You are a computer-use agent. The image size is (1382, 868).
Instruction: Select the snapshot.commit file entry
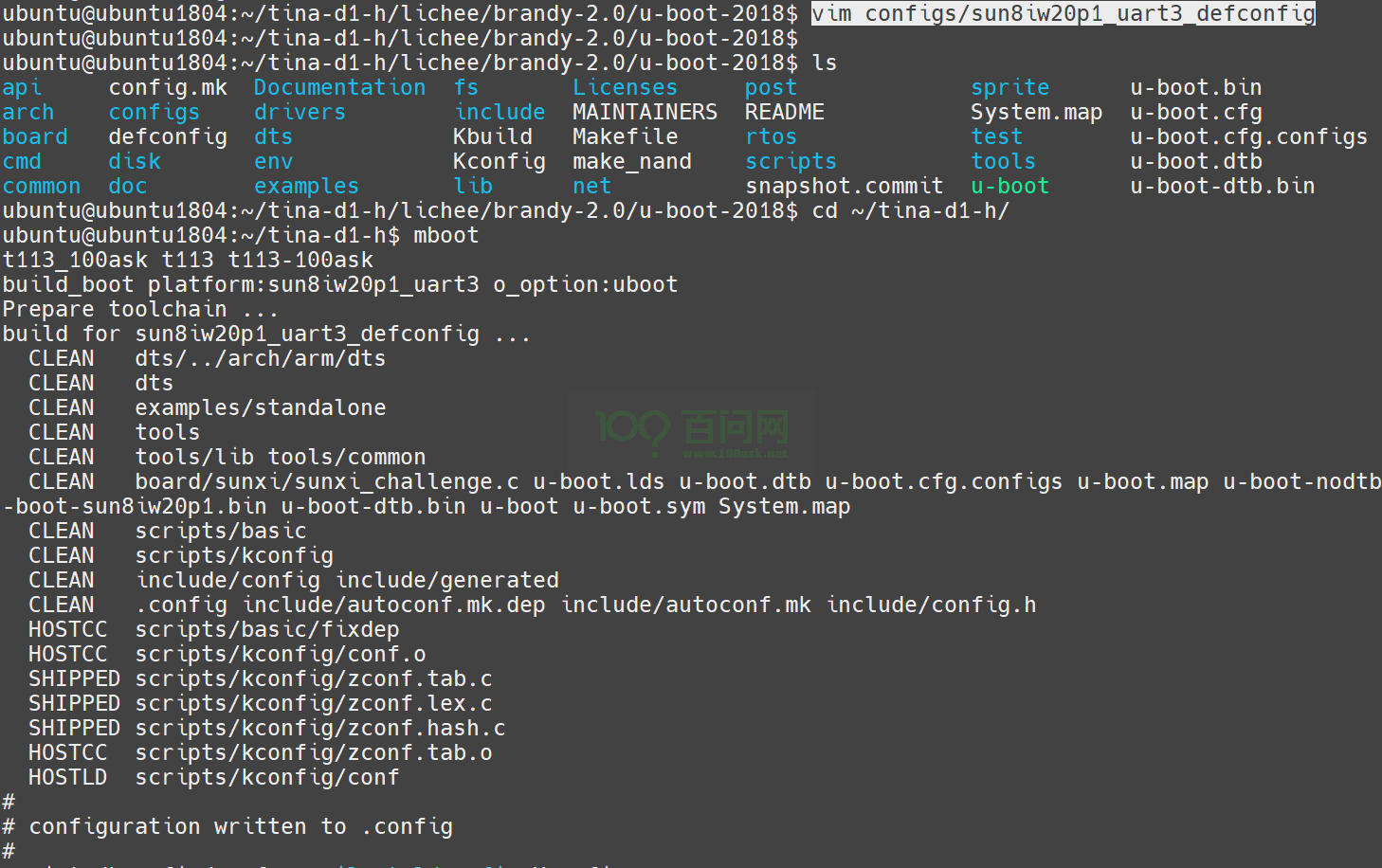click(844, 186)
